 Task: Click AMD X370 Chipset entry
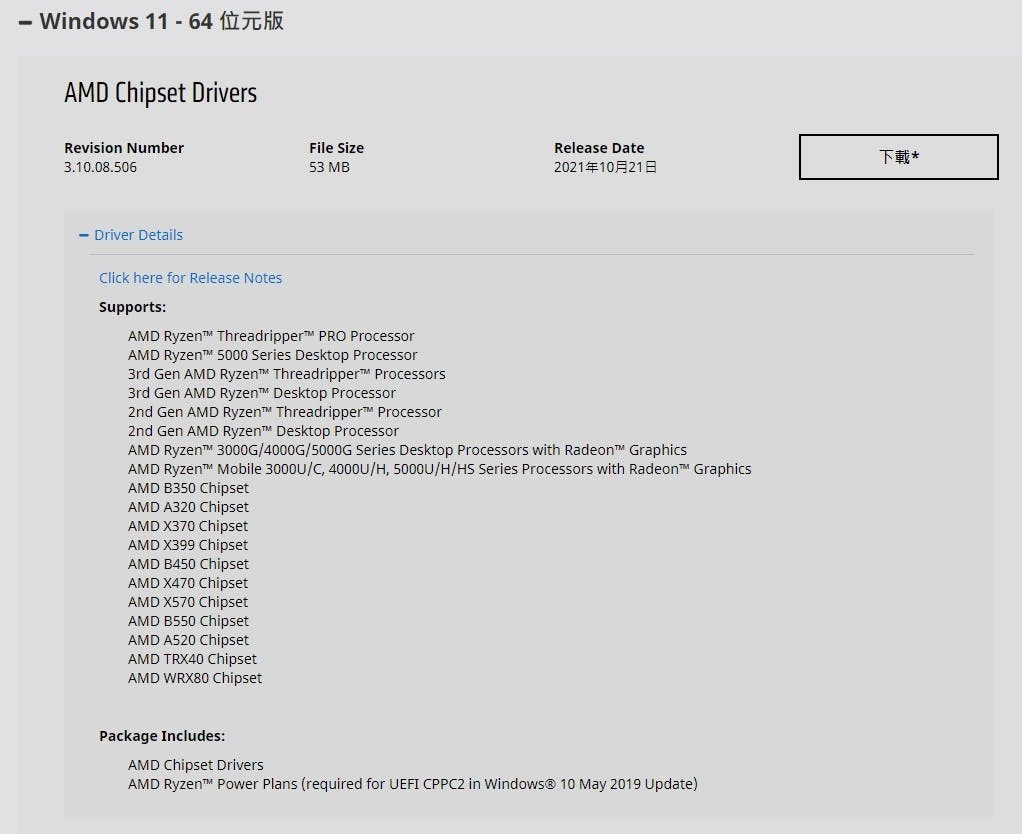(x=188, y=526)
